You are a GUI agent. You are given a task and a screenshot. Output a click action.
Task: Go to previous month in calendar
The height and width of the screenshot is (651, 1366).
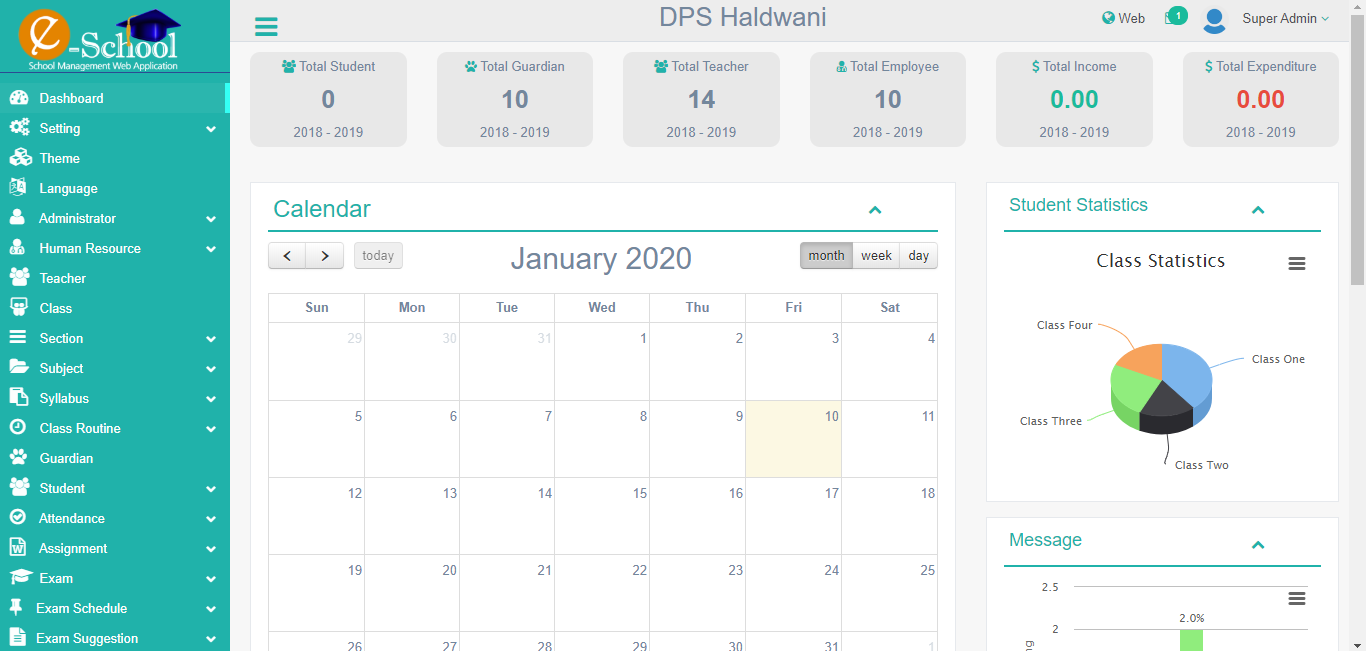point(287,256)
